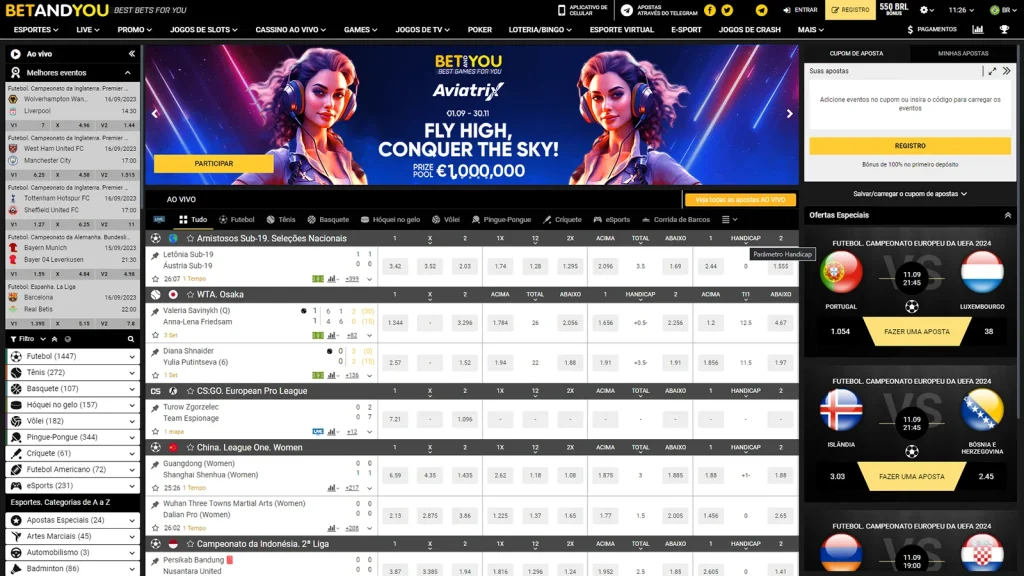Favorite CS:GO European Pro League star
This screenshot has width=1024, height=576.
point(190,391)
